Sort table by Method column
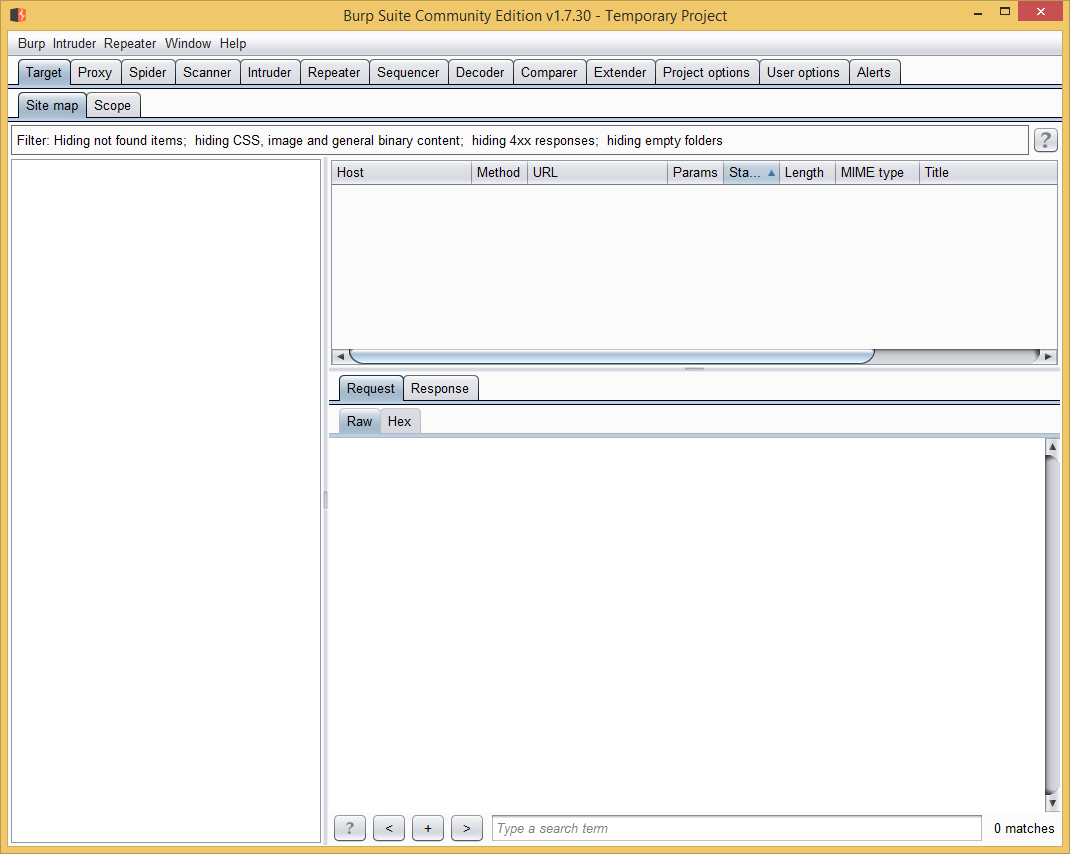Image resolution: width=1070 pixels, height=854 pixels. click(x=499, y=173)
